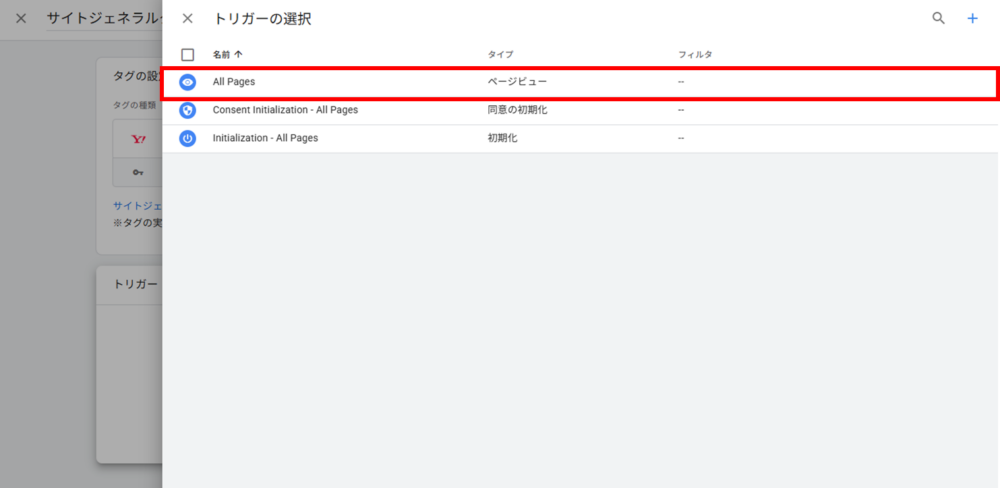Click the search icon in trigger panel
1000x488 pixels.
click(938, 18)
